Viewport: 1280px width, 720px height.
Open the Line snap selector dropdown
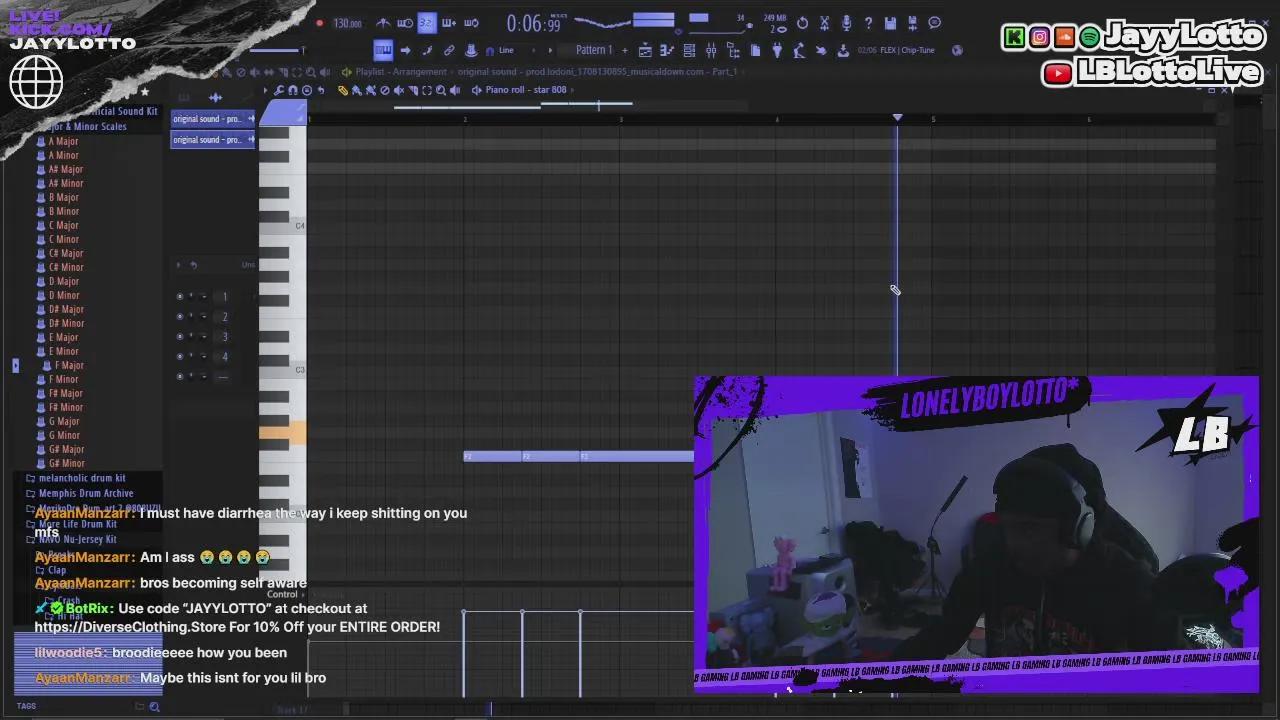pos(506,50)
